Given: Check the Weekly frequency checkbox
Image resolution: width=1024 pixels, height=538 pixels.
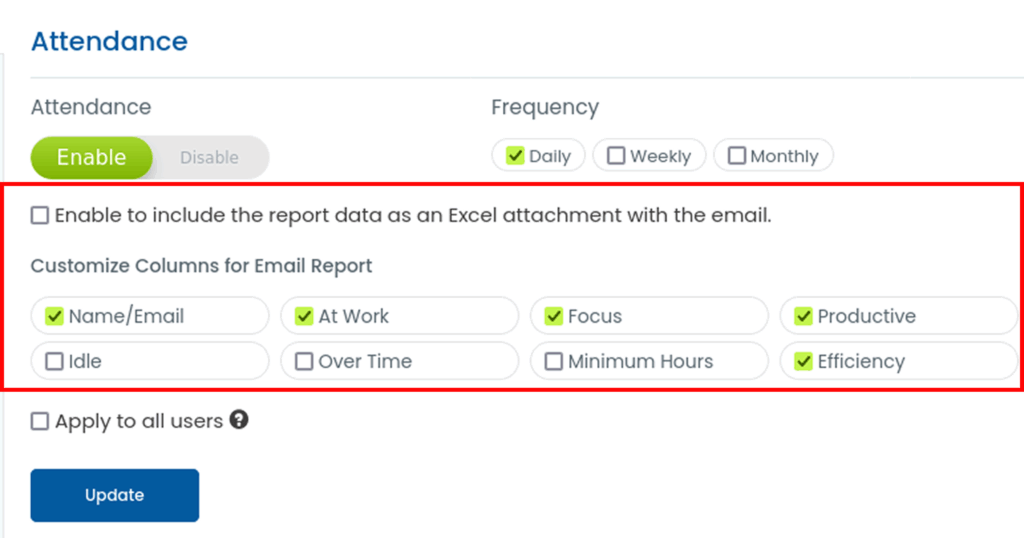Looking at the screenshot, I should [x=617, y=156].
